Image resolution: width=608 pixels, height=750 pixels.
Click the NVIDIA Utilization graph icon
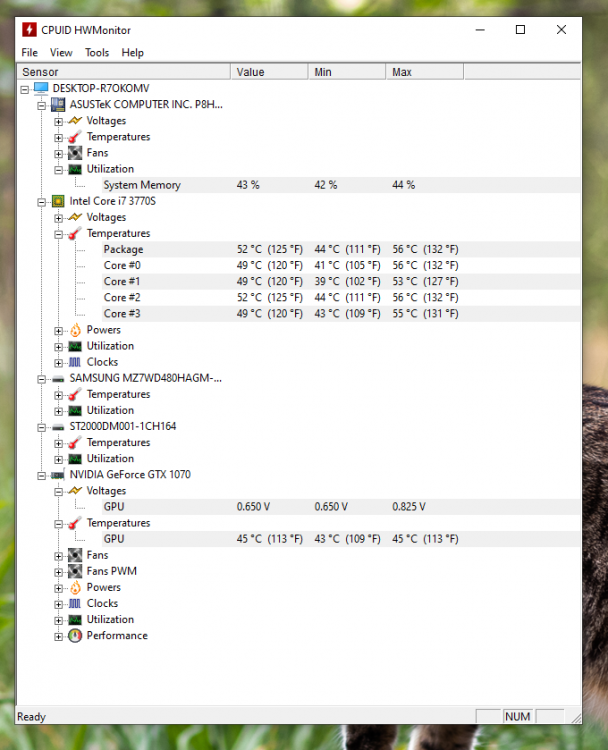click(75, 619)
